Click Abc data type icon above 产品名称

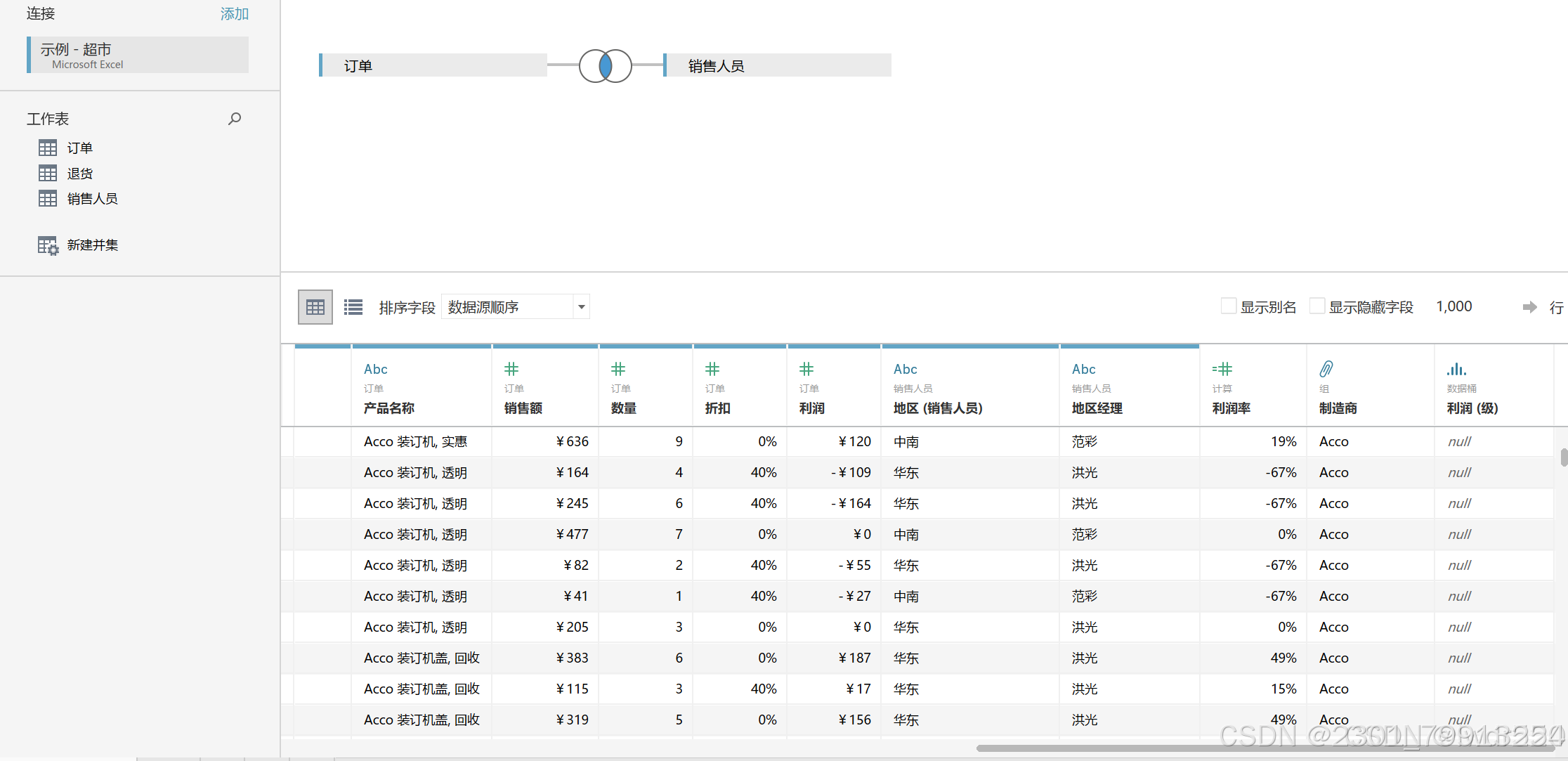375,369
